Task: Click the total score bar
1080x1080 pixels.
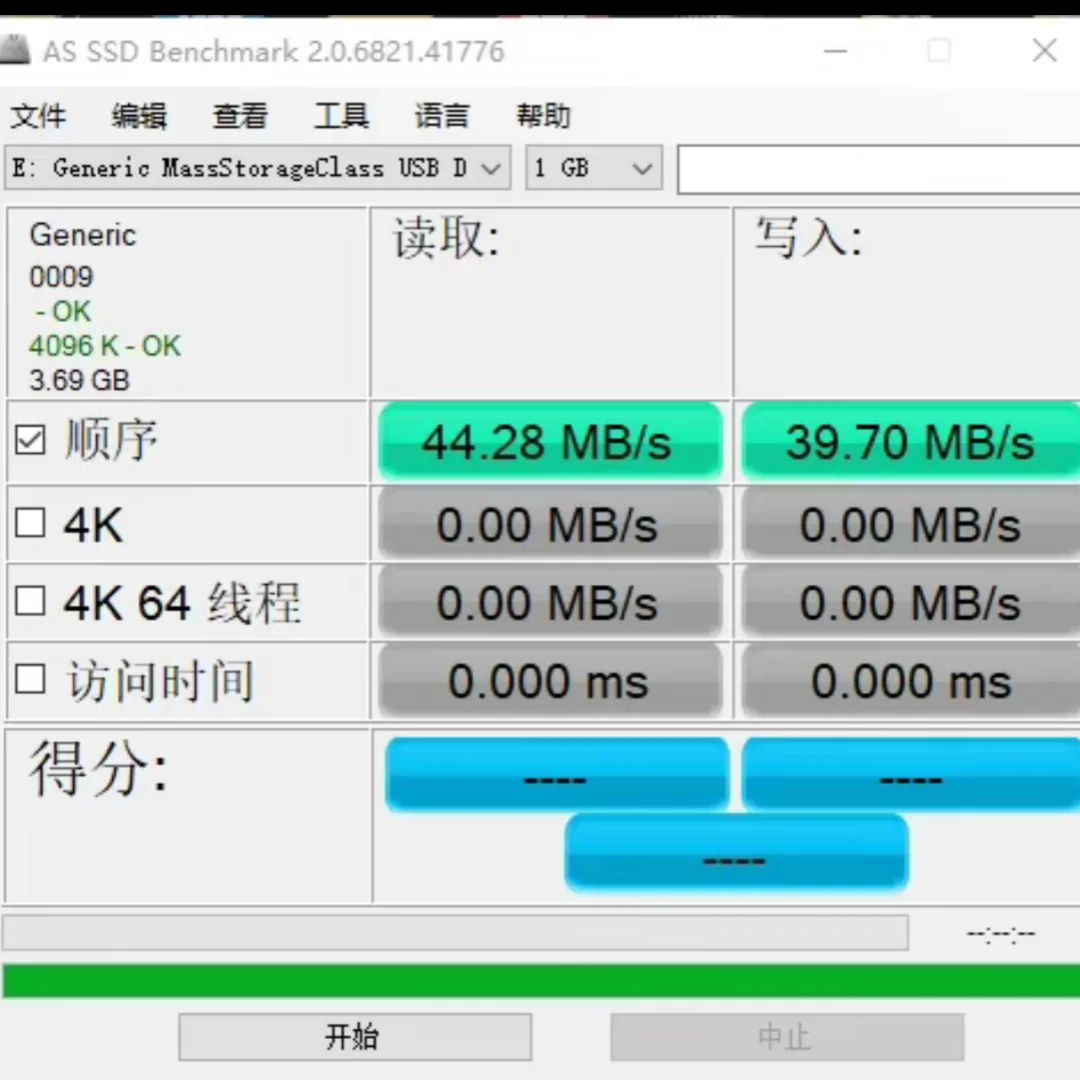Action: (x=736, y=853)
